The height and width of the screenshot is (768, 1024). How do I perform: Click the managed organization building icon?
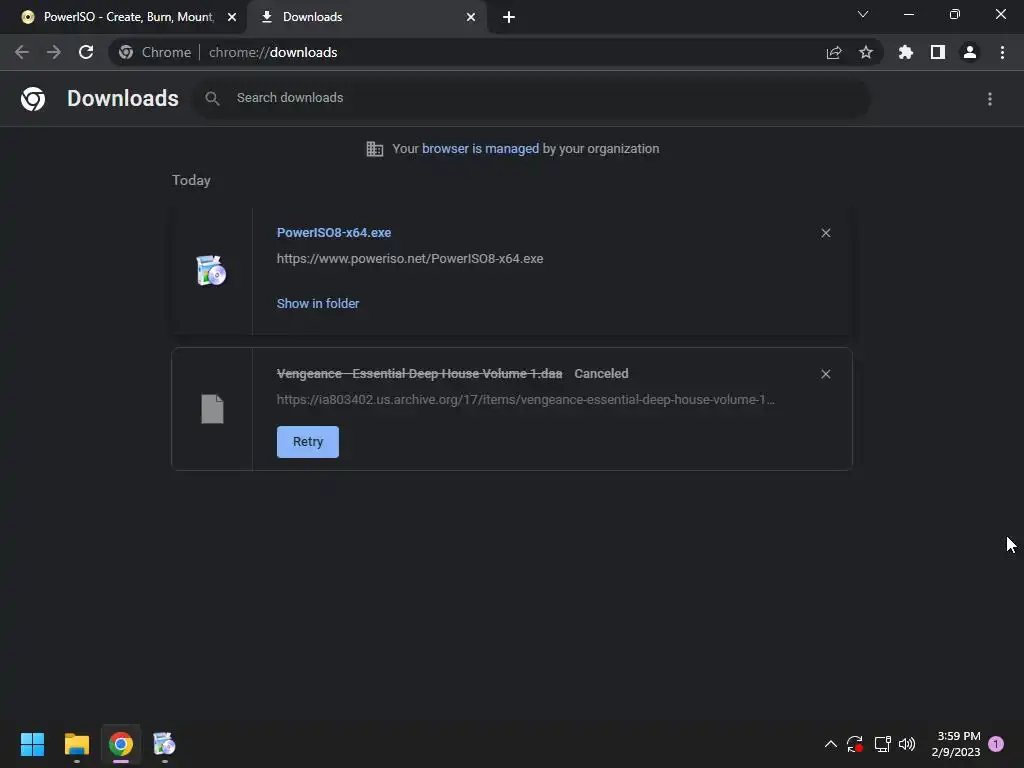pos(375,149)
